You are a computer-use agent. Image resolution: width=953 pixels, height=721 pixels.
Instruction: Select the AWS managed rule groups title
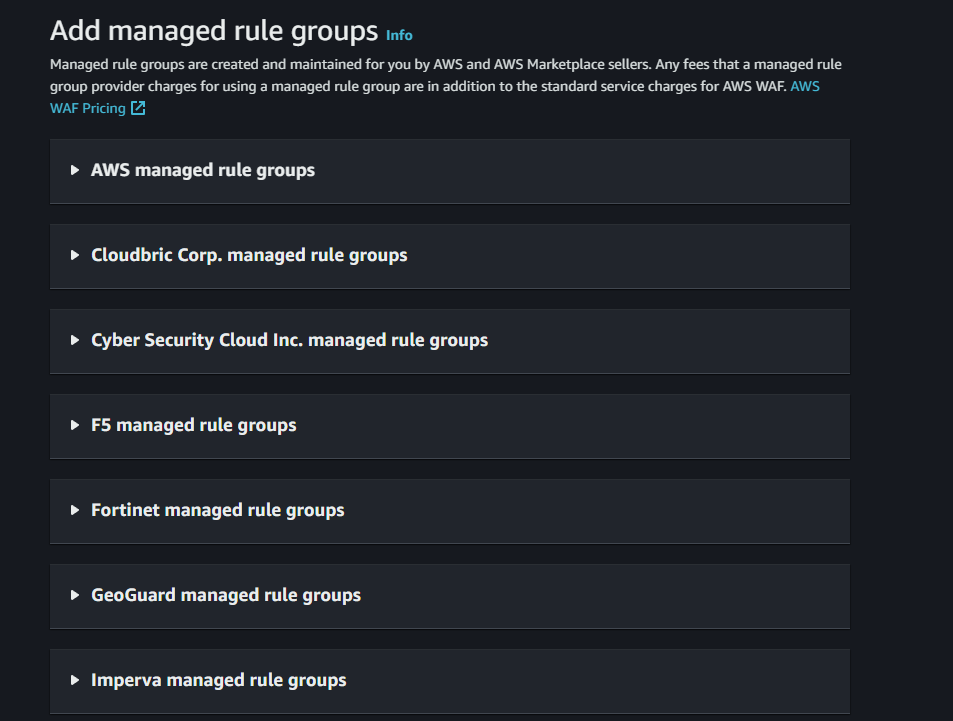point(203,170)
